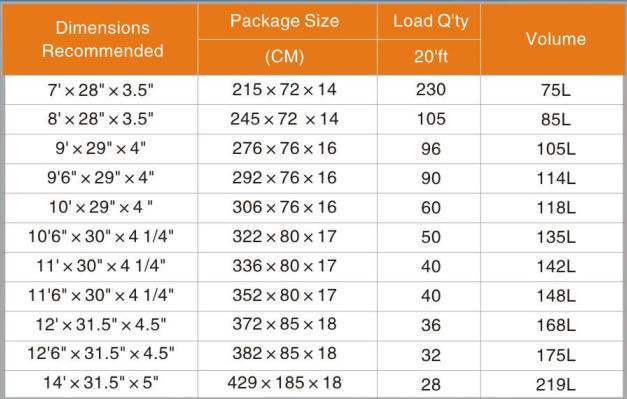Click the 219L volume cell
This screenshot has height=399, width=627.
554,384
